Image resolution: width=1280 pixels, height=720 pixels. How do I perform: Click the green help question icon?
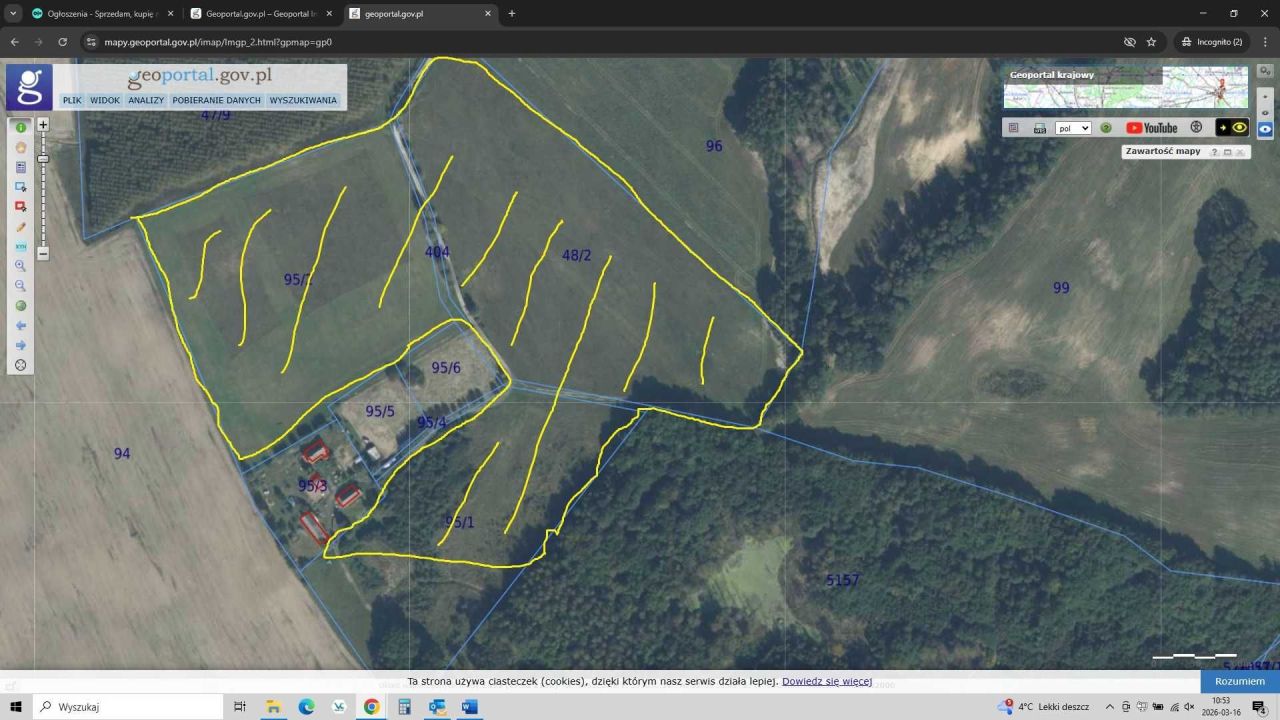click(x=1106, y=128)
